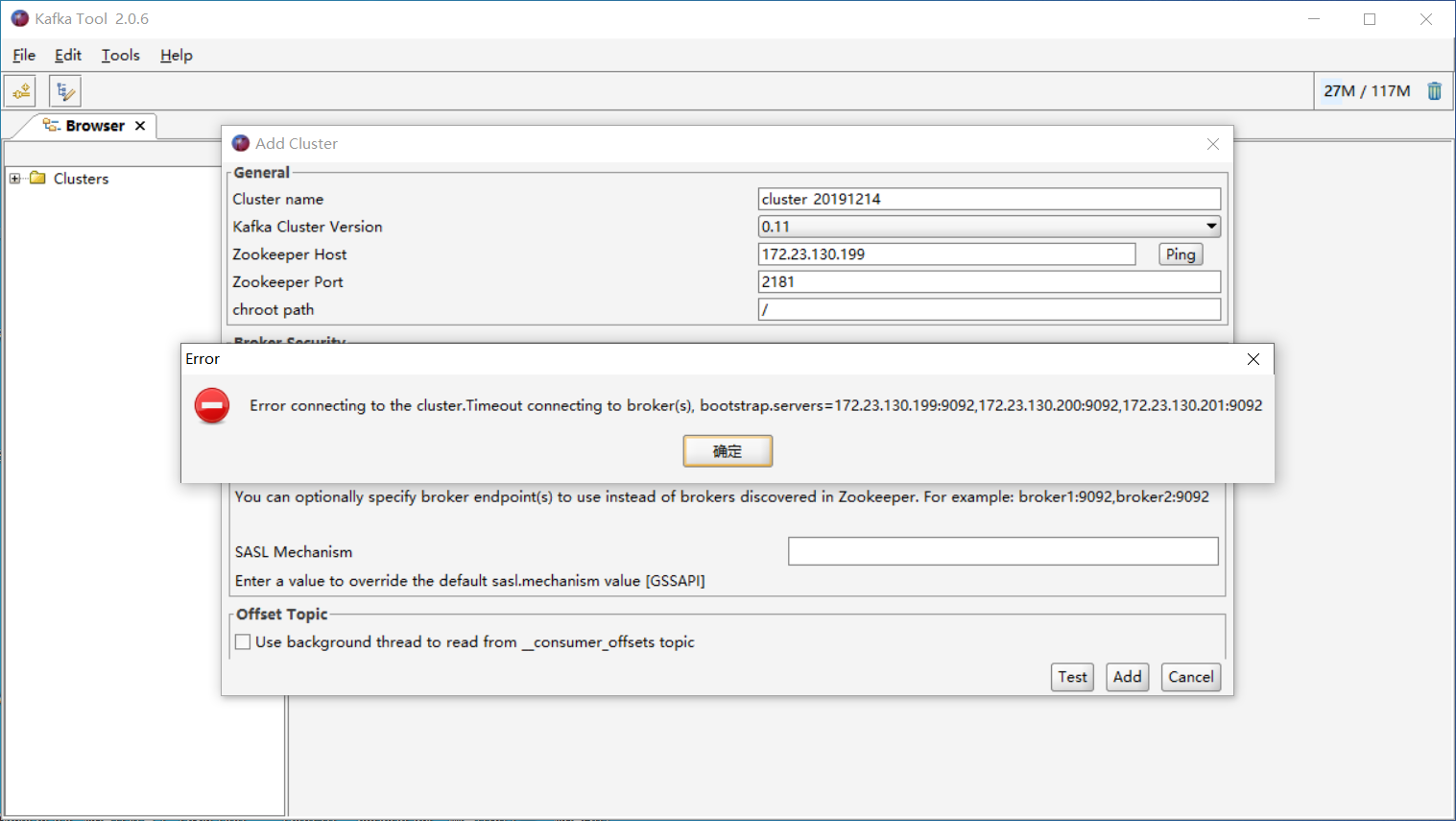Screen dimensions: 1456x821
Task: Click the Test button
Action: tap(1072, 677)
